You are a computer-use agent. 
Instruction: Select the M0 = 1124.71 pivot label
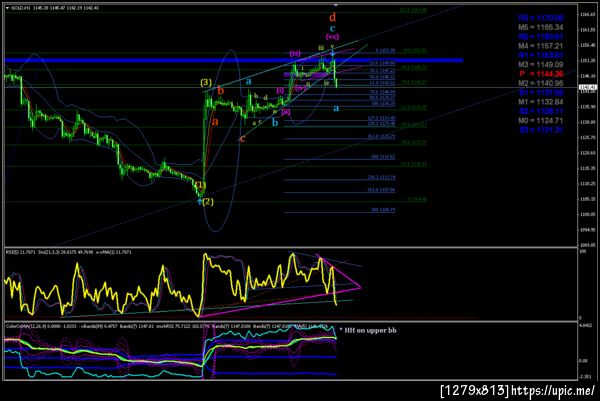(541, 121)
